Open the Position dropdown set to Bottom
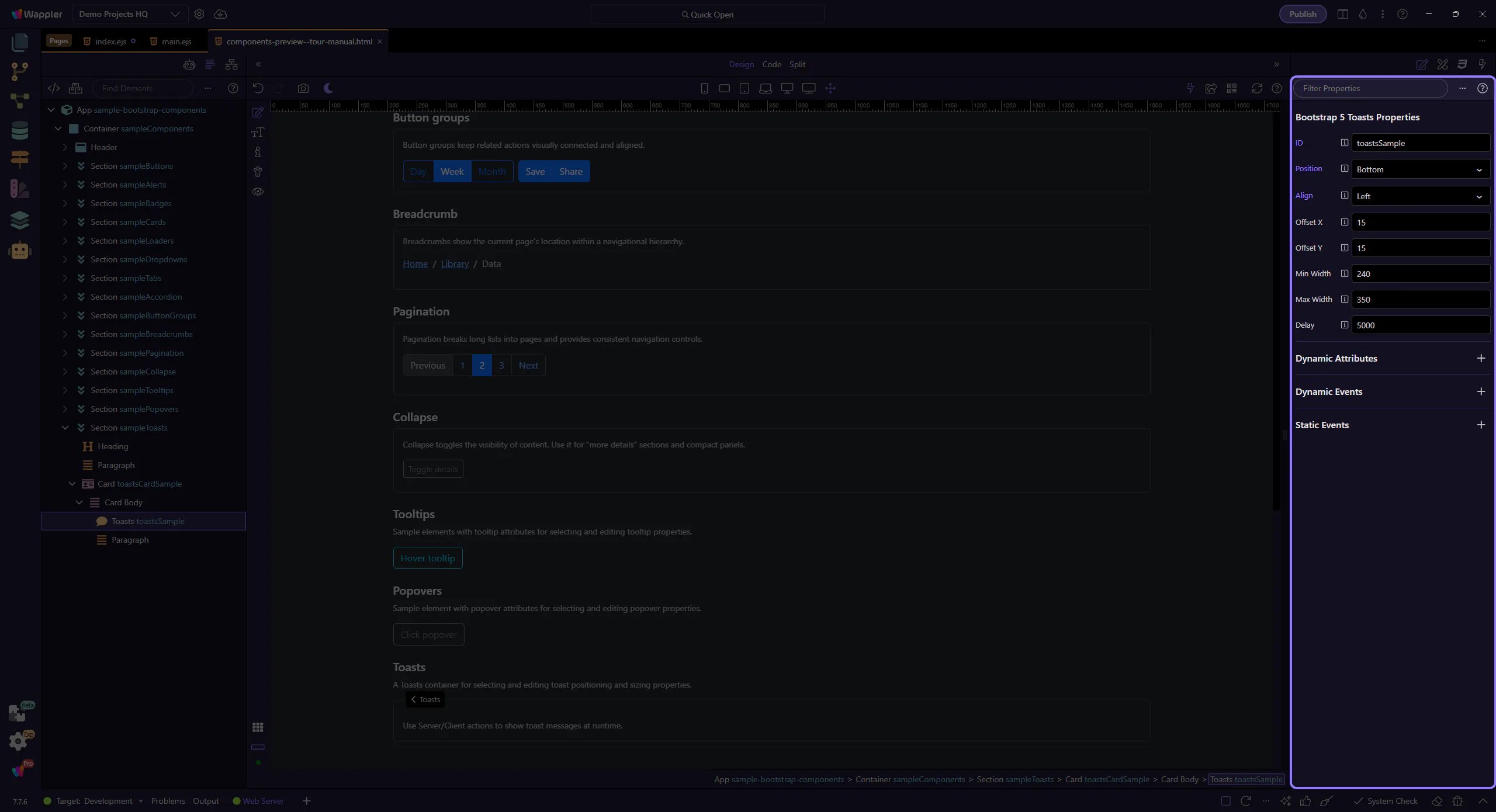The image size is (1496, 812). click(1420, 169)
